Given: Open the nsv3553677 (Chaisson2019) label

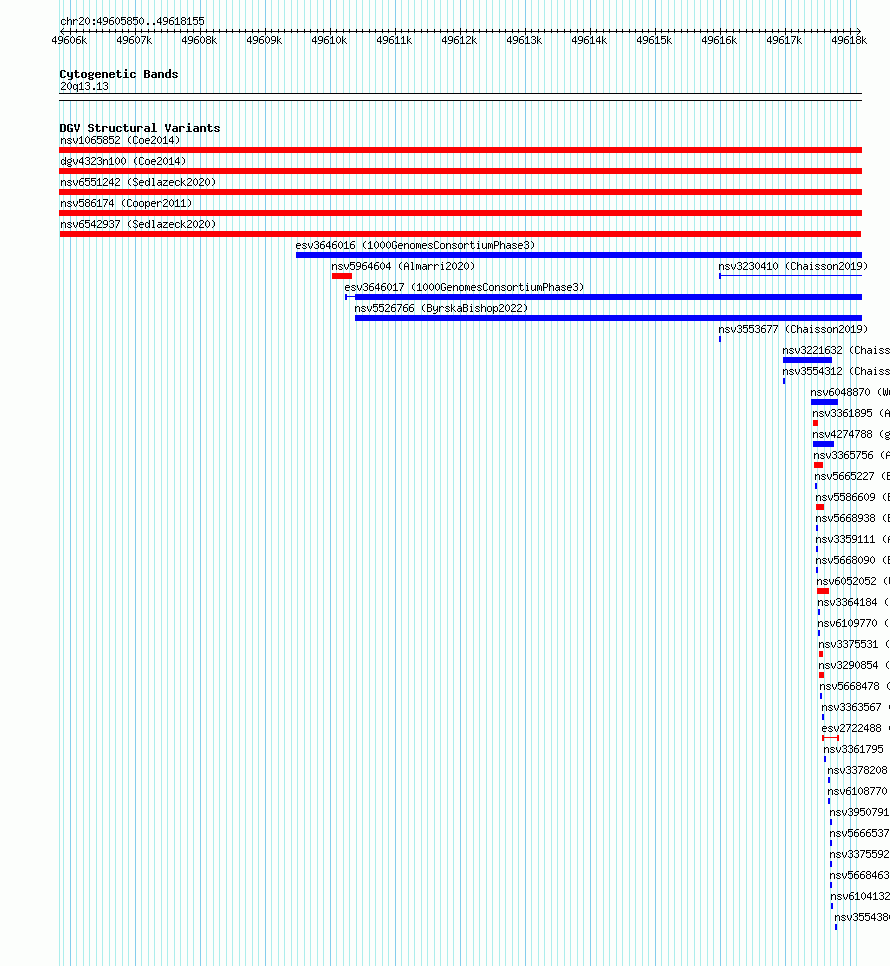Looking at the screenshot, I should (x=793, y=329).
